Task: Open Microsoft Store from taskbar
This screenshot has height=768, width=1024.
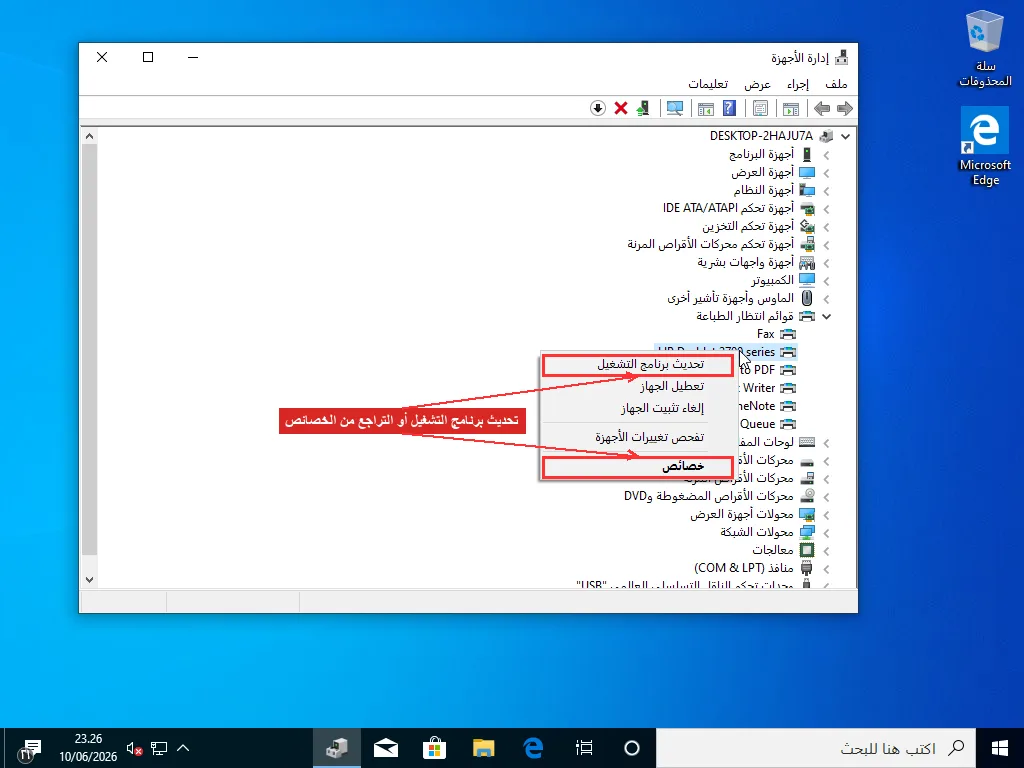Action: (x=434, y=748)
